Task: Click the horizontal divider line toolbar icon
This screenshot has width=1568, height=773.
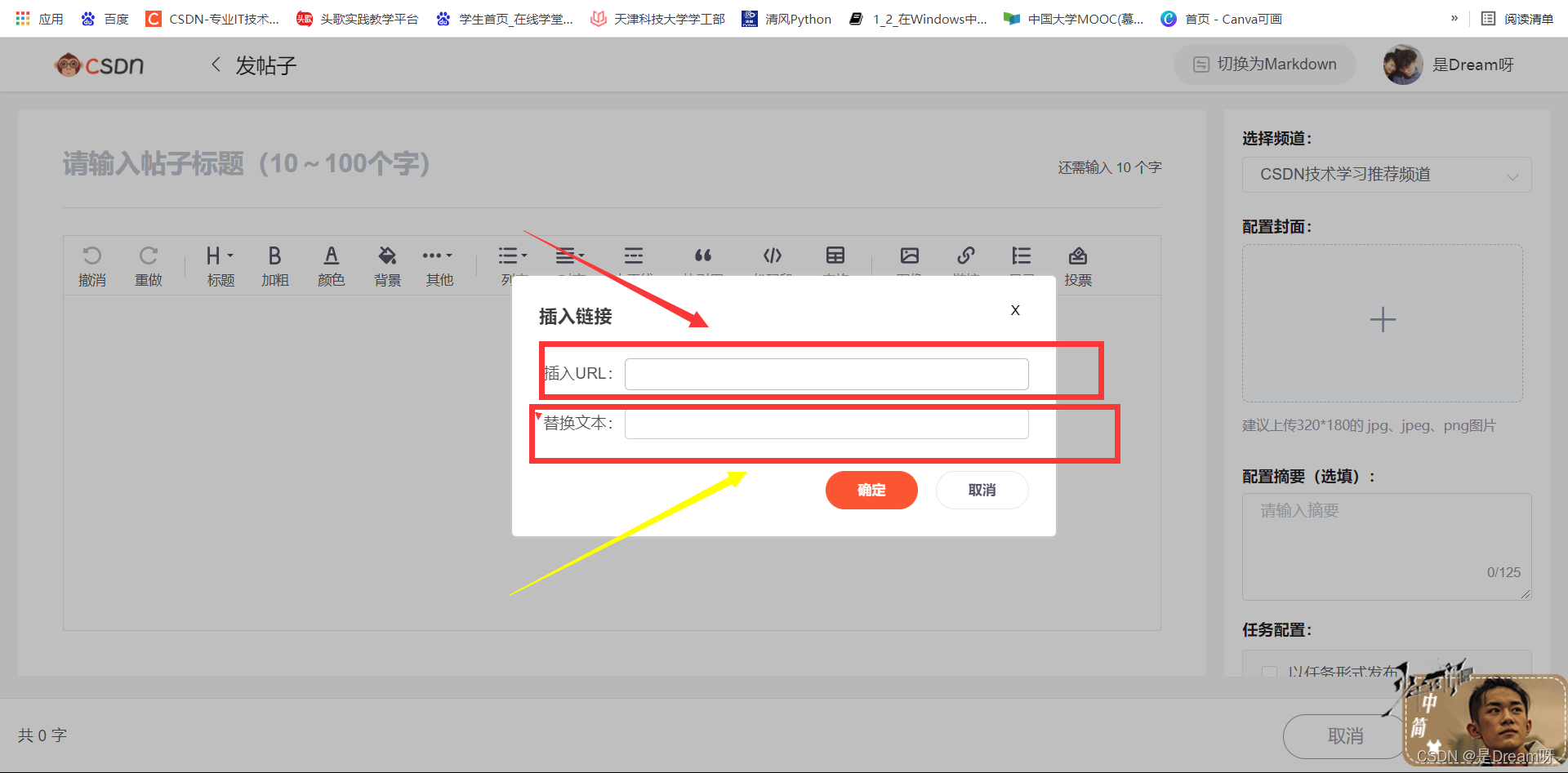Action: point(634,255)
